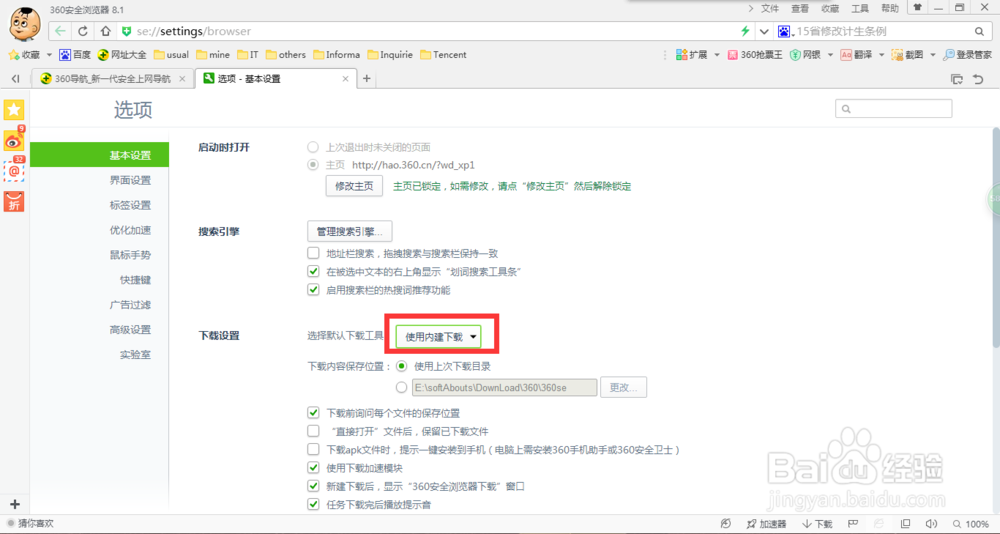Open 广告过滤 in settings sidebar
Screen dimensions: 1000x534
tap(130, 305)
